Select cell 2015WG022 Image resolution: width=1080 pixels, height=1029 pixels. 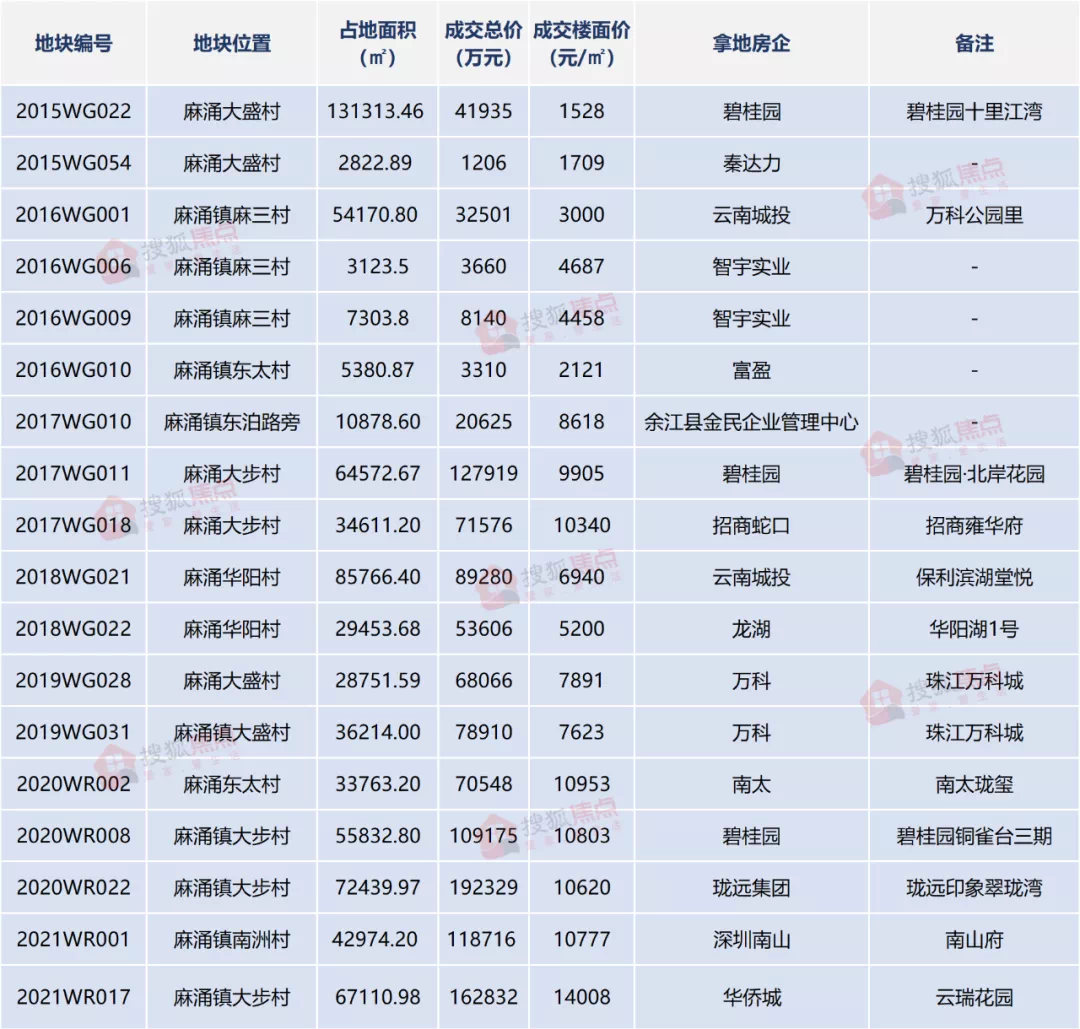click(74, 112)
